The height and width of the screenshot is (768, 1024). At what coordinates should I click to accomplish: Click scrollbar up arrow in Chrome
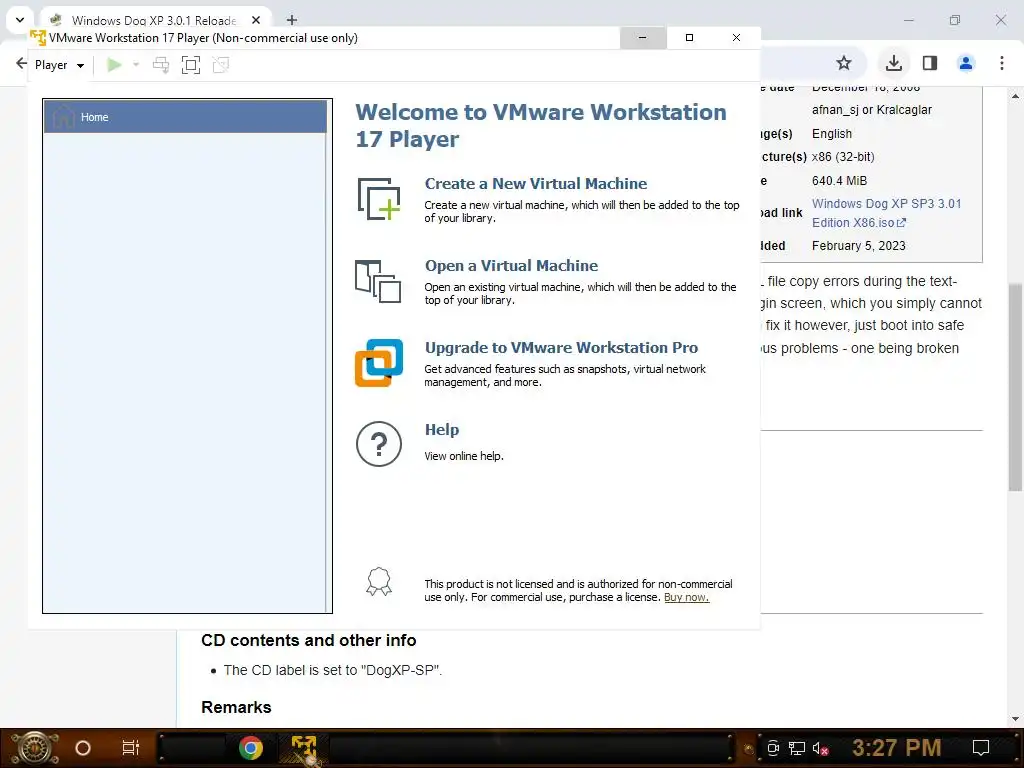[1015, 96]
